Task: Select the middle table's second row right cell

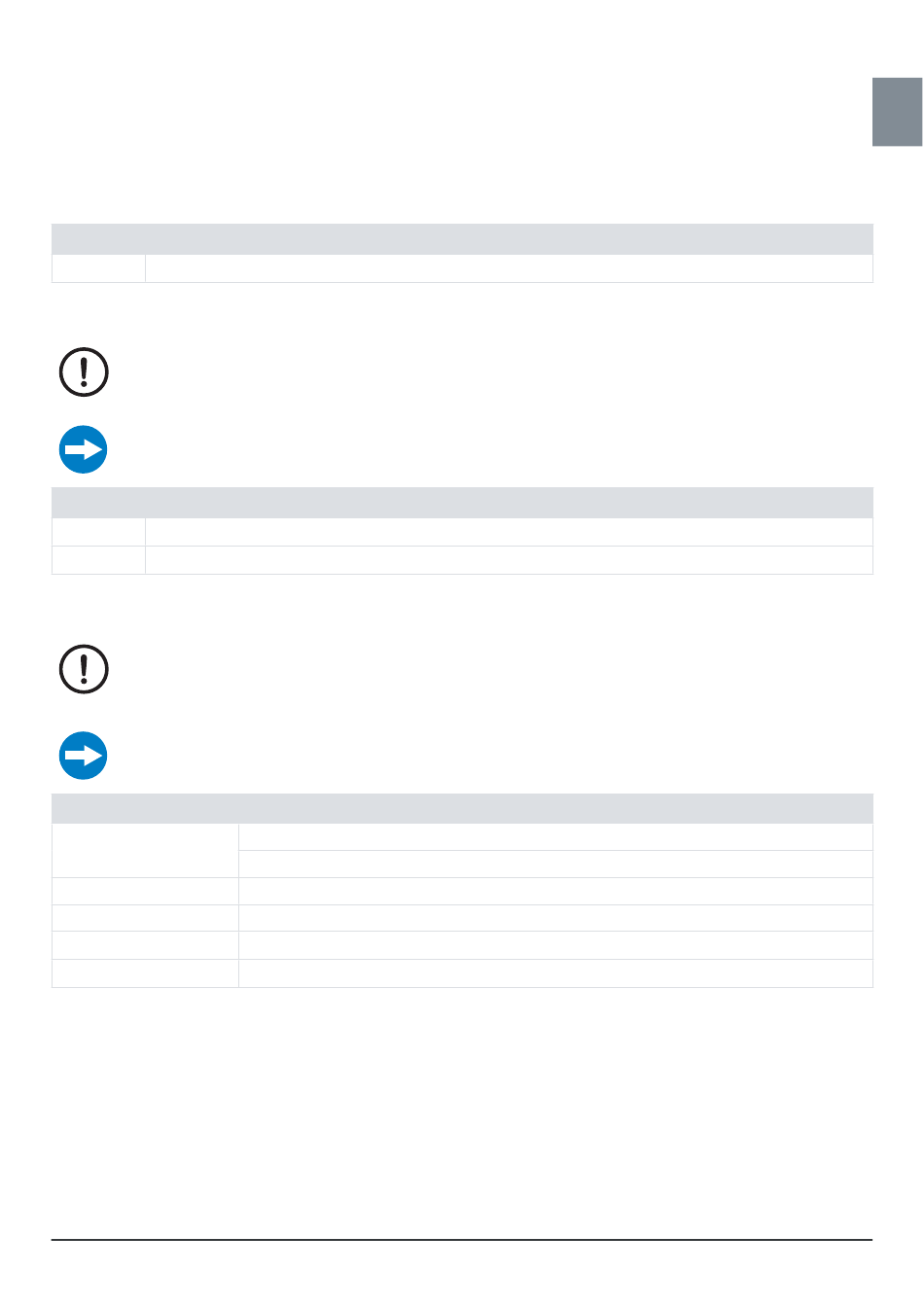Action: pyautogui.click(x=509, y=560)
